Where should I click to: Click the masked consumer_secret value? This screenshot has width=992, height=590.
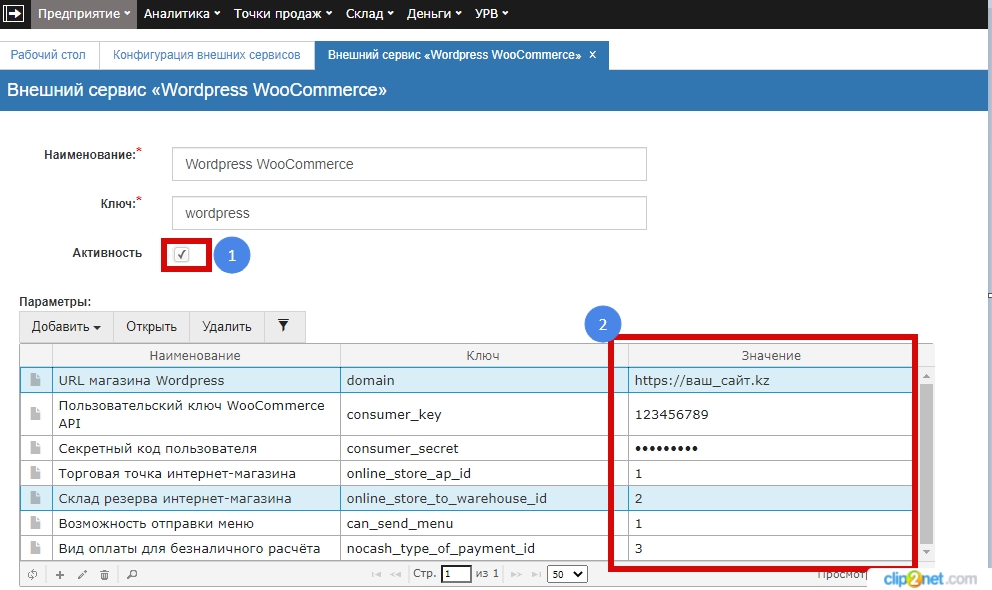coord(771,448)
